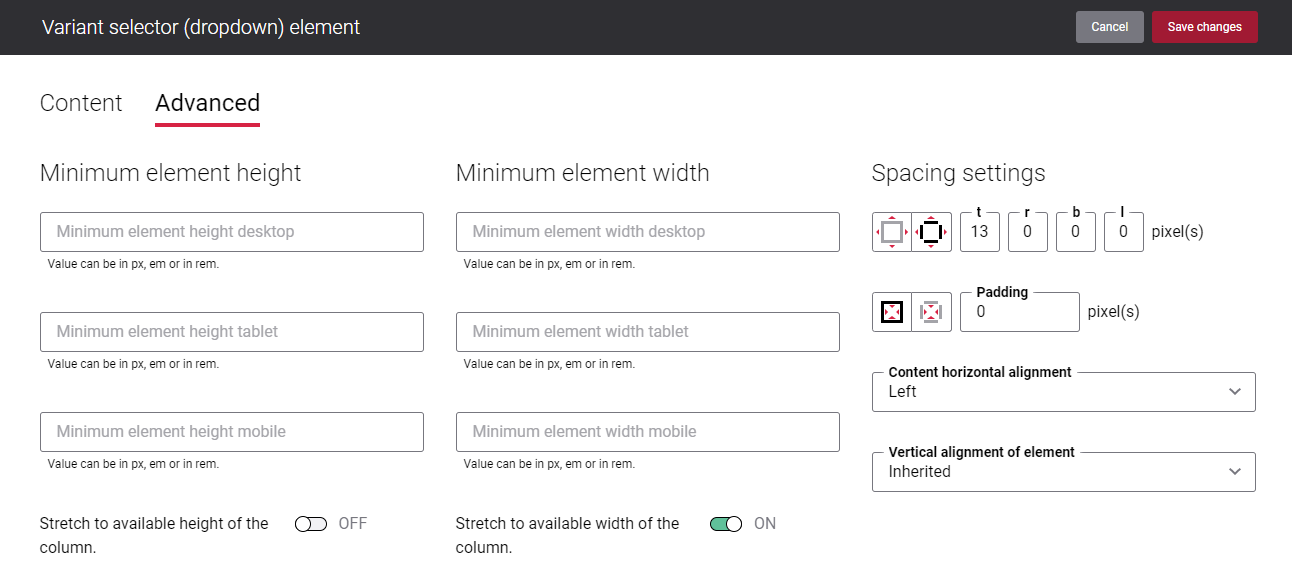This screenshot has height=579, width=1292.
Task: Click the Minimum element width desktop field
Action: 648,231
